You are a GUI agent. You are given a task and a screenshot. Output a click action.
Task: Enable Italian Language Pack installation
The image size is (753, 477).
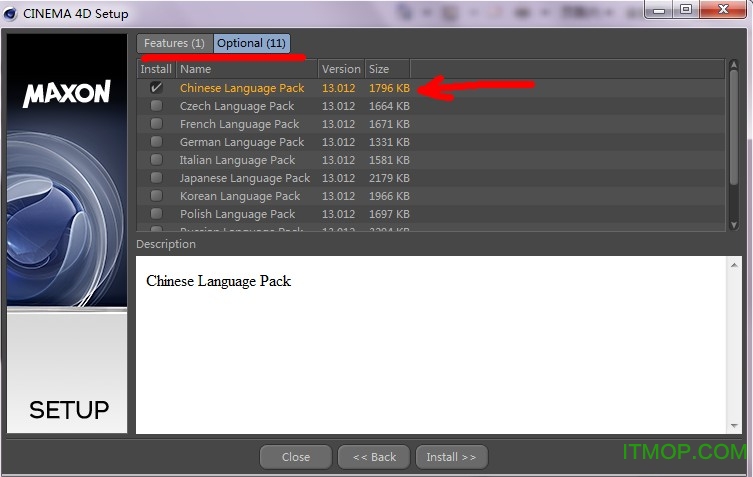(x=156, y=160)
